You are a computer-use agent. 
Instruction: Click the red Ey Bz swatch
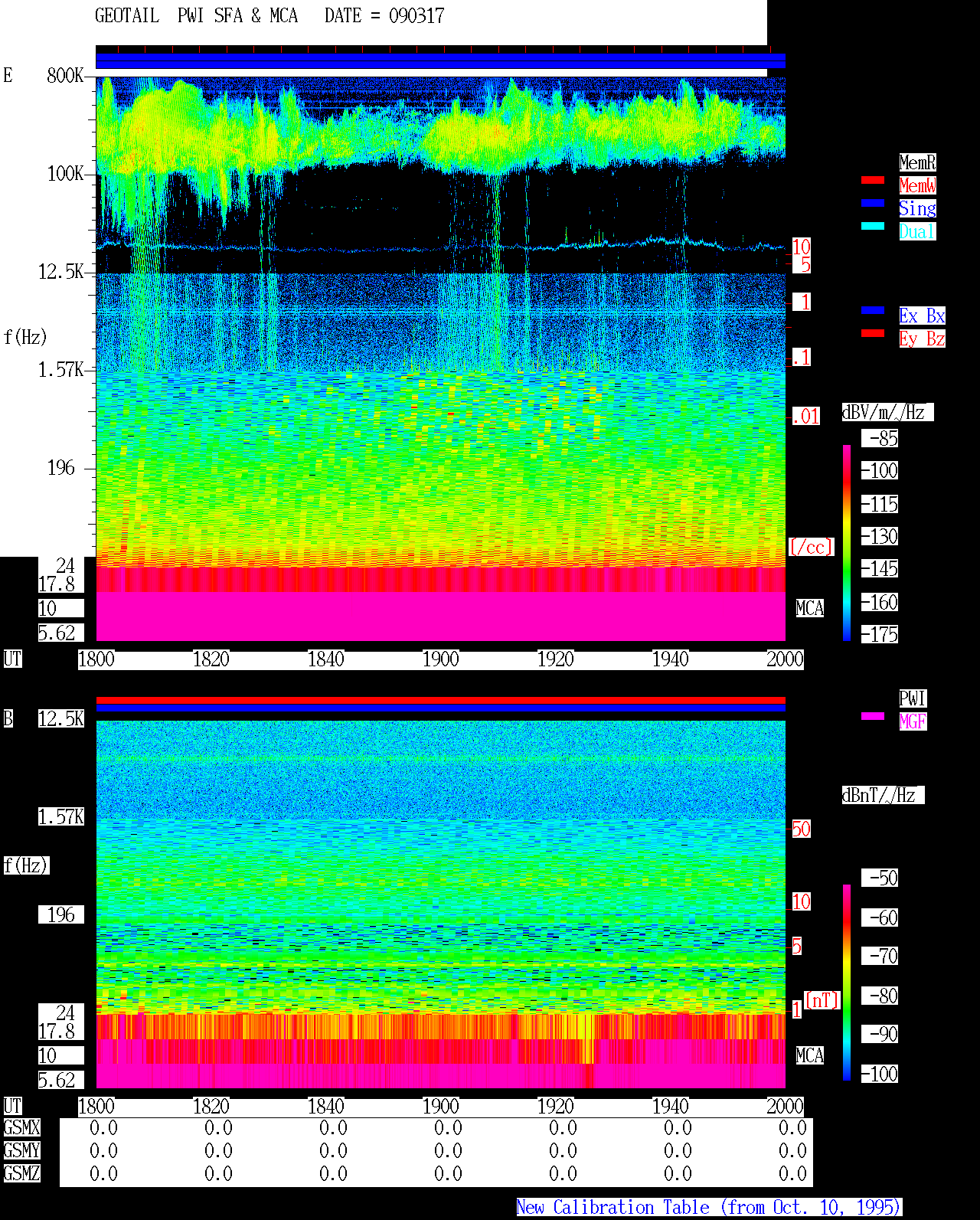coord(873,333)
